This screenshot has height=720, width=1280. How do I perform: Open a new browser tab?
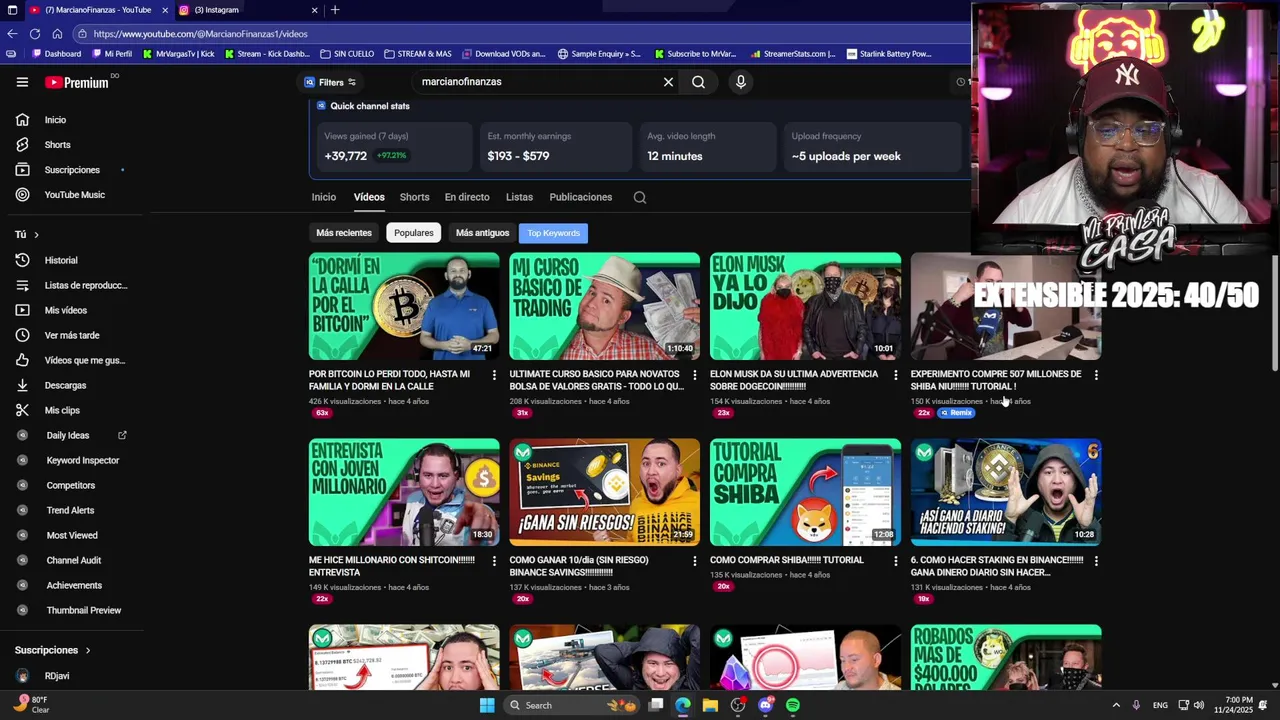click(335, 10)
